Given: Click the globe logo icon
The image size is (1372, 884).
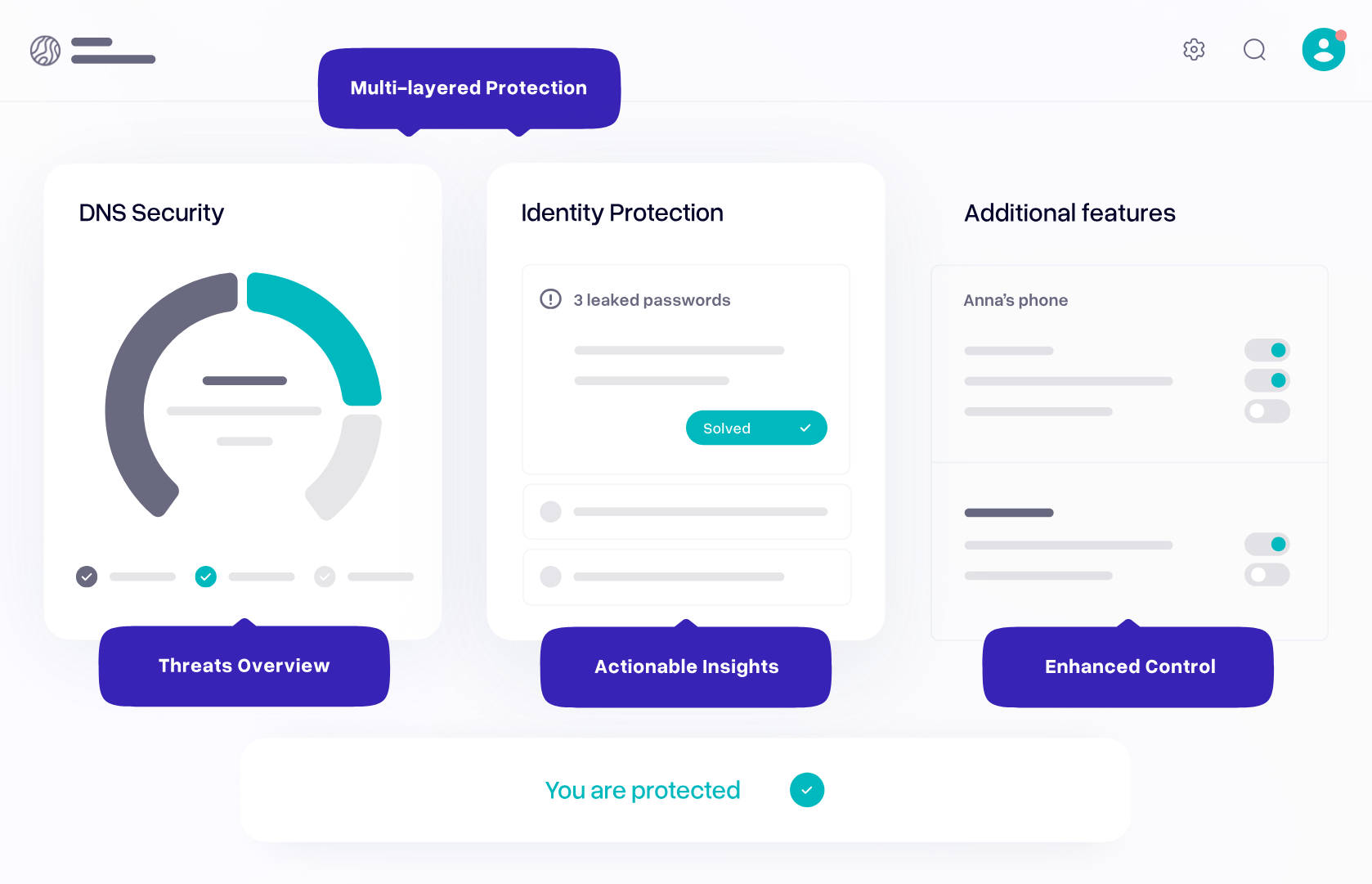Looking at the screenshot, I should click(46, 51).
